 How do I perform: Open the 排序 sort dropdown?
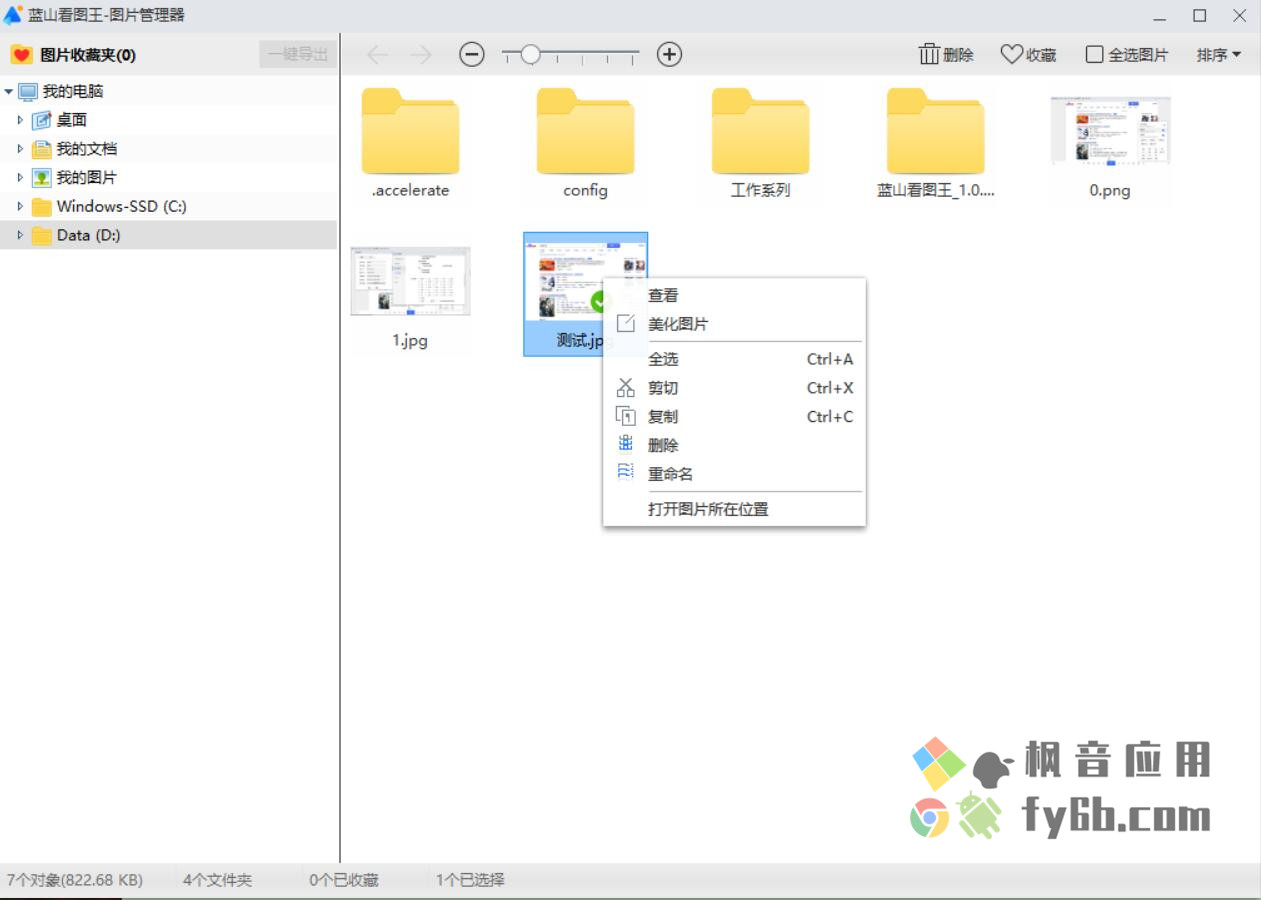click(1218, 55)
